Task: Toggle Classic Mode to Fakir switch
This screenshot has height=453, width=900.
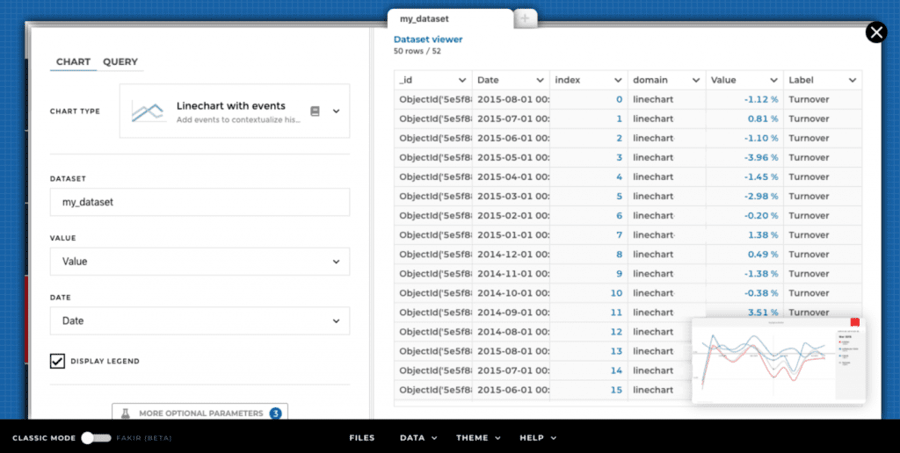Action: (x=95, y=438)
